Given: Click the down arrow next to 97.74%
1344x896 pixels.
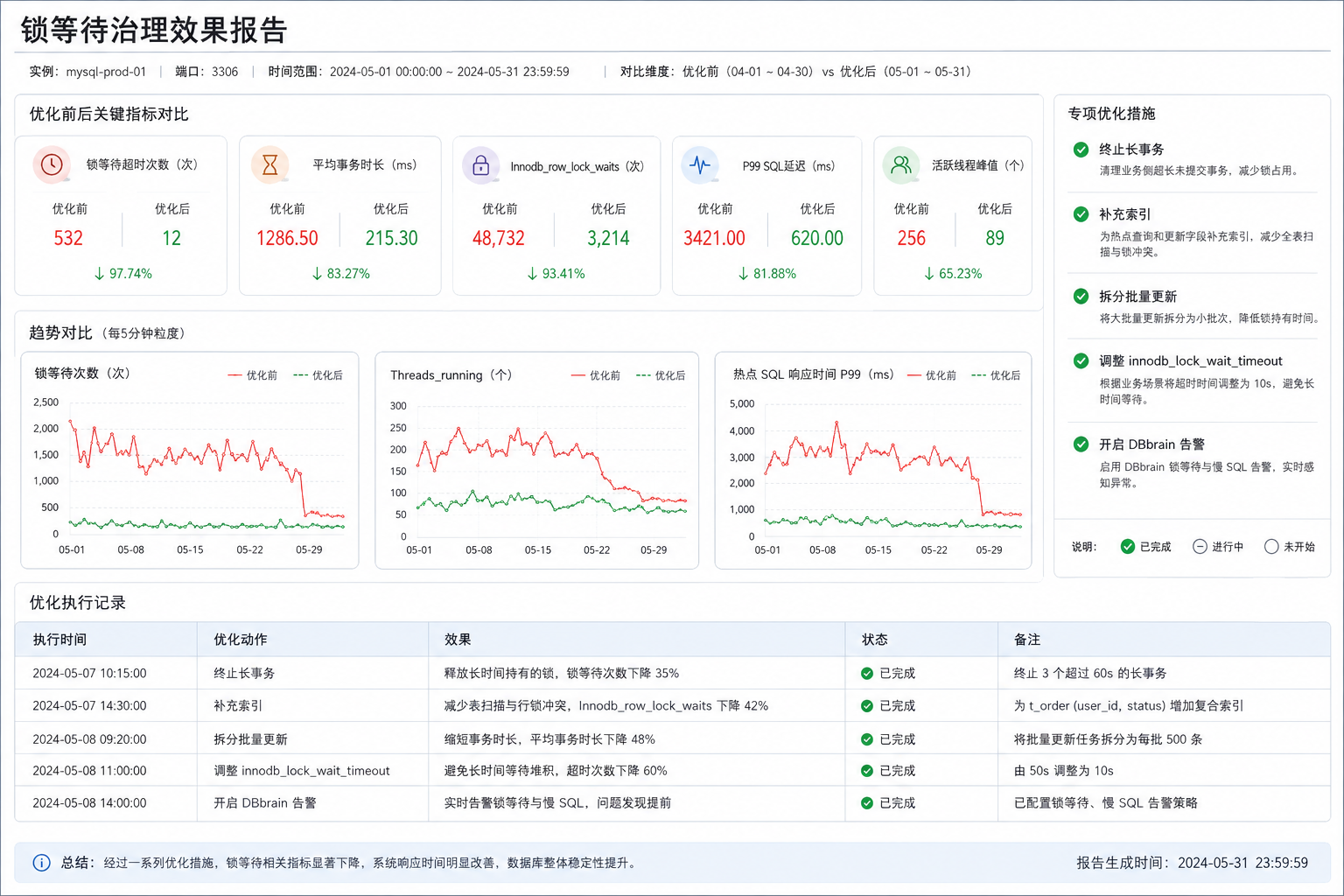Looking at the screenshot, I should coord(99,274).
